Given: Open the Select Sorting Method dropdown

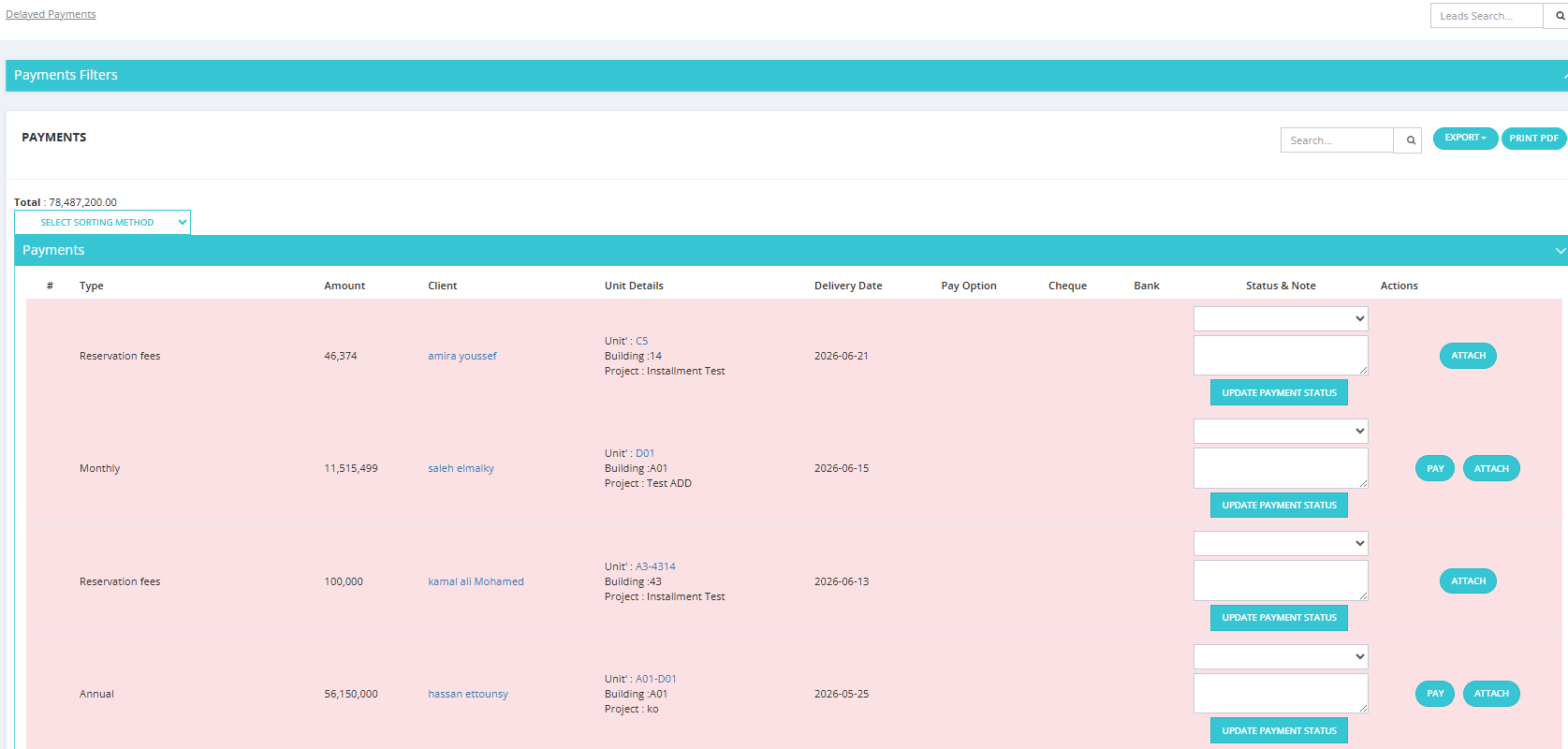Looking at the screenshot, I should (x=102, y=223).
